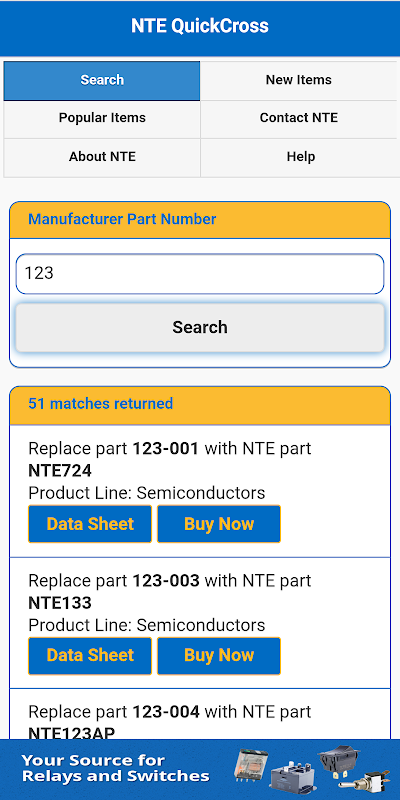
Task: Click the Search button below the part number
Action: pyautogui.click(x=200, y=328)
